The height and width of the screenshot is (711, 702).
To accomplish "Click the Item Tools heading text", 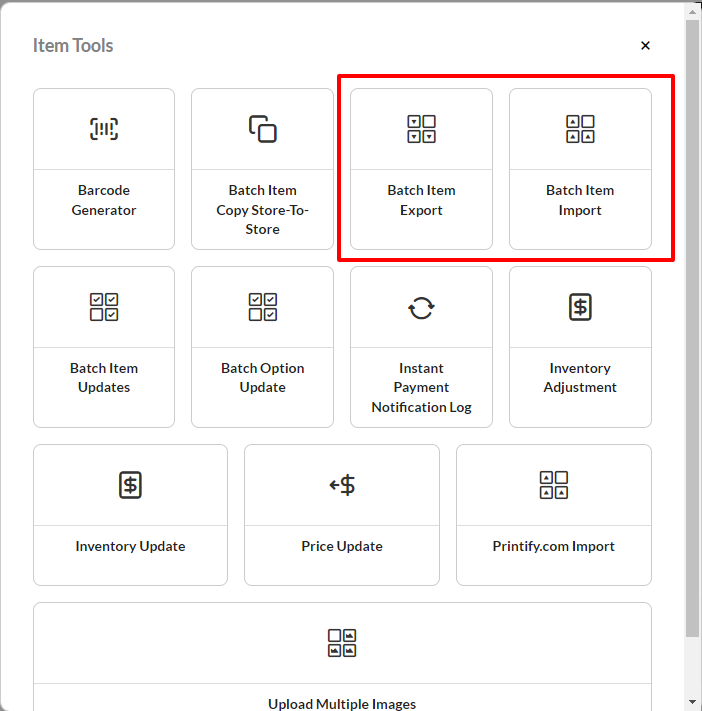I will [73, 45].
